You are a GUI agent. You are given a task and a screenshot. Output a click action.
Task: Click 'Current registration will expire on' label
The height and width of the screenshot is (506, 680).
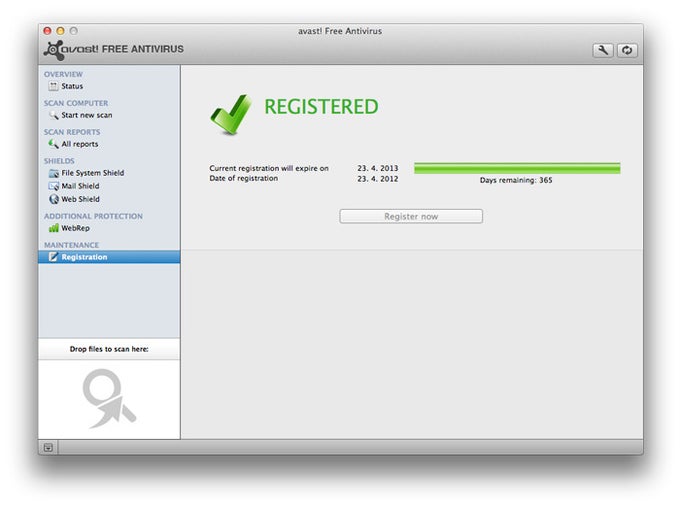point(269,168)
